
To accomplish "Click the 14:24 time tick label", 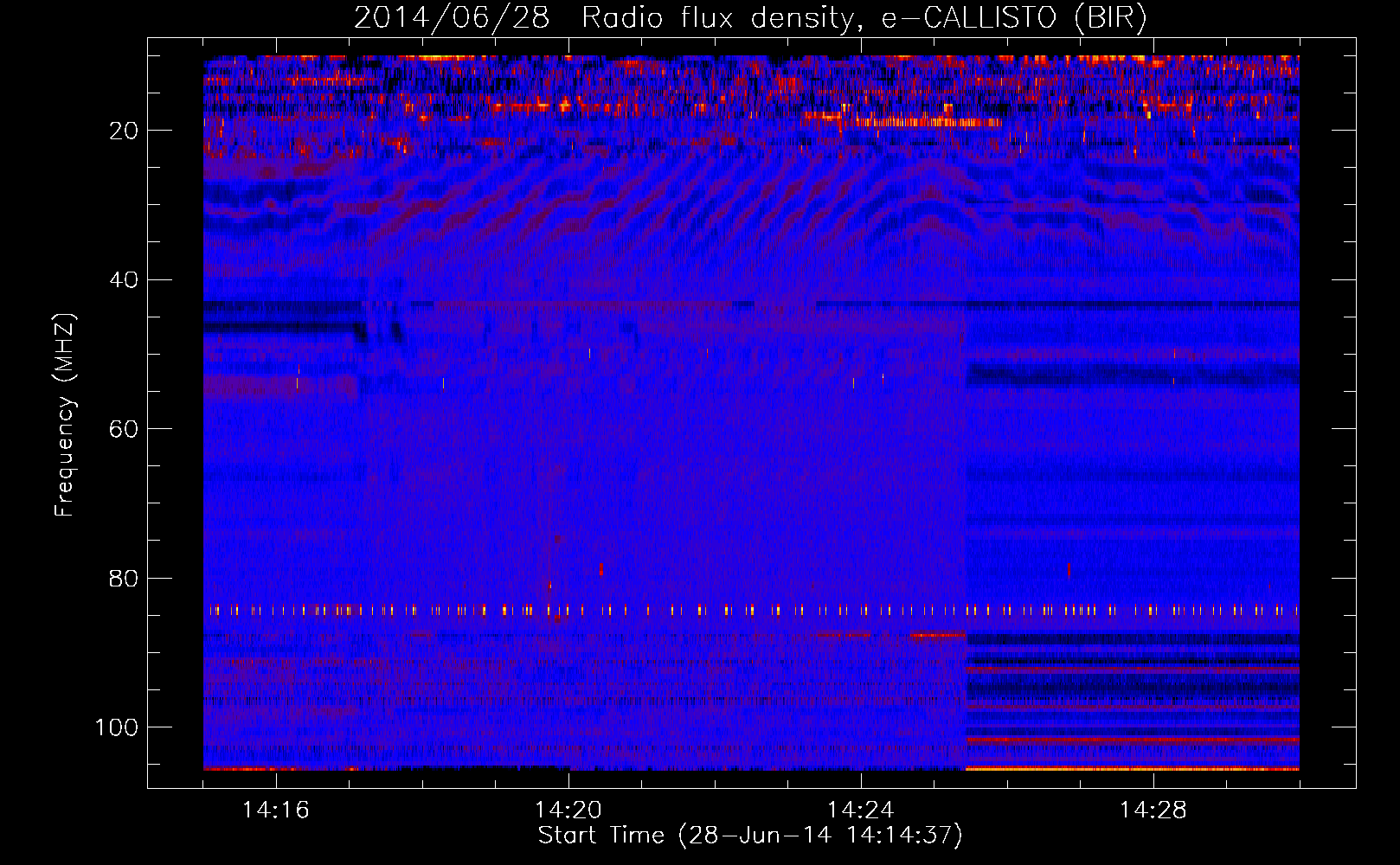I will pos(861,811).
